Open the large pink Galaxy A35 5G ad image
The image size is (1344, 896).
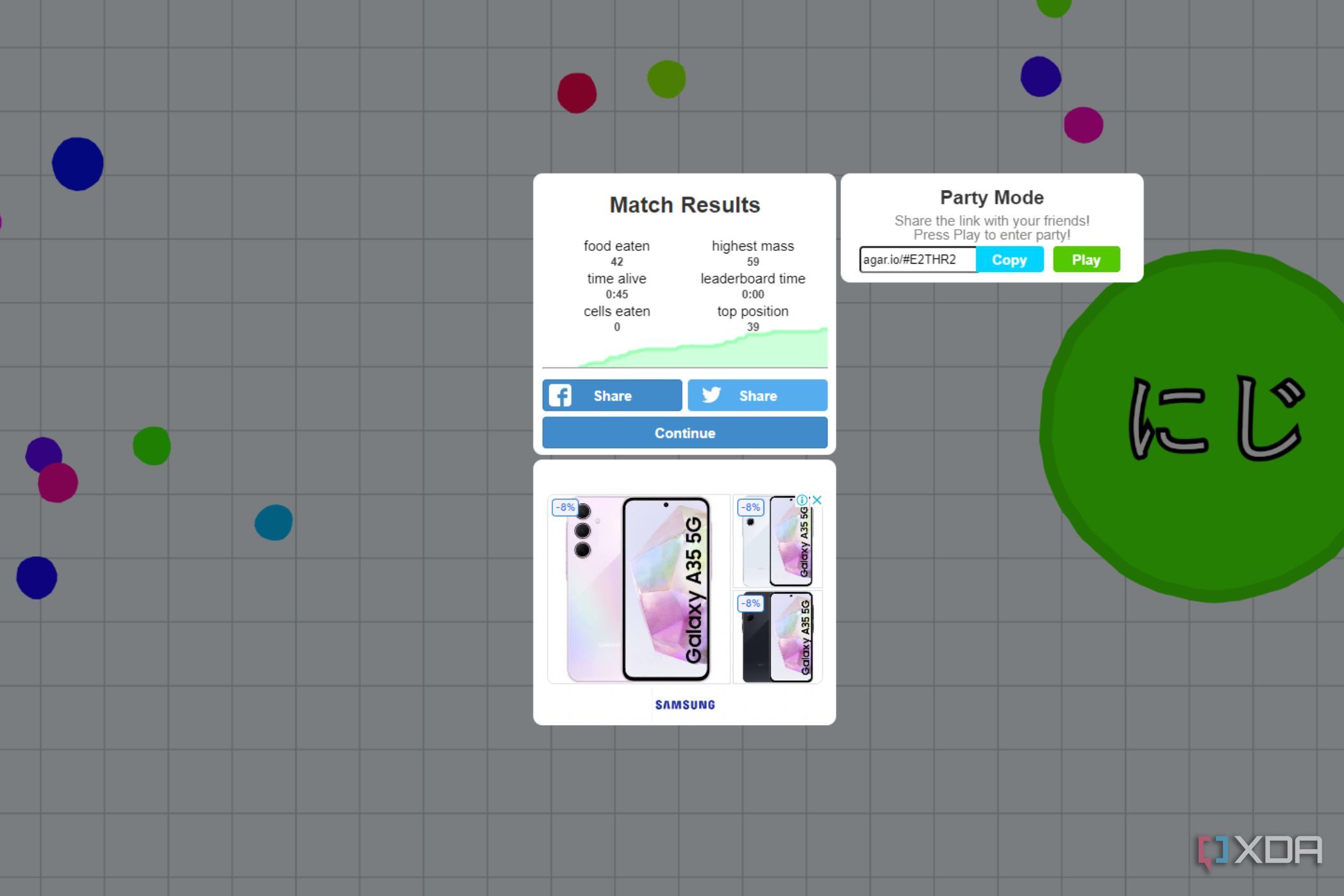click(x=639, y=589)
